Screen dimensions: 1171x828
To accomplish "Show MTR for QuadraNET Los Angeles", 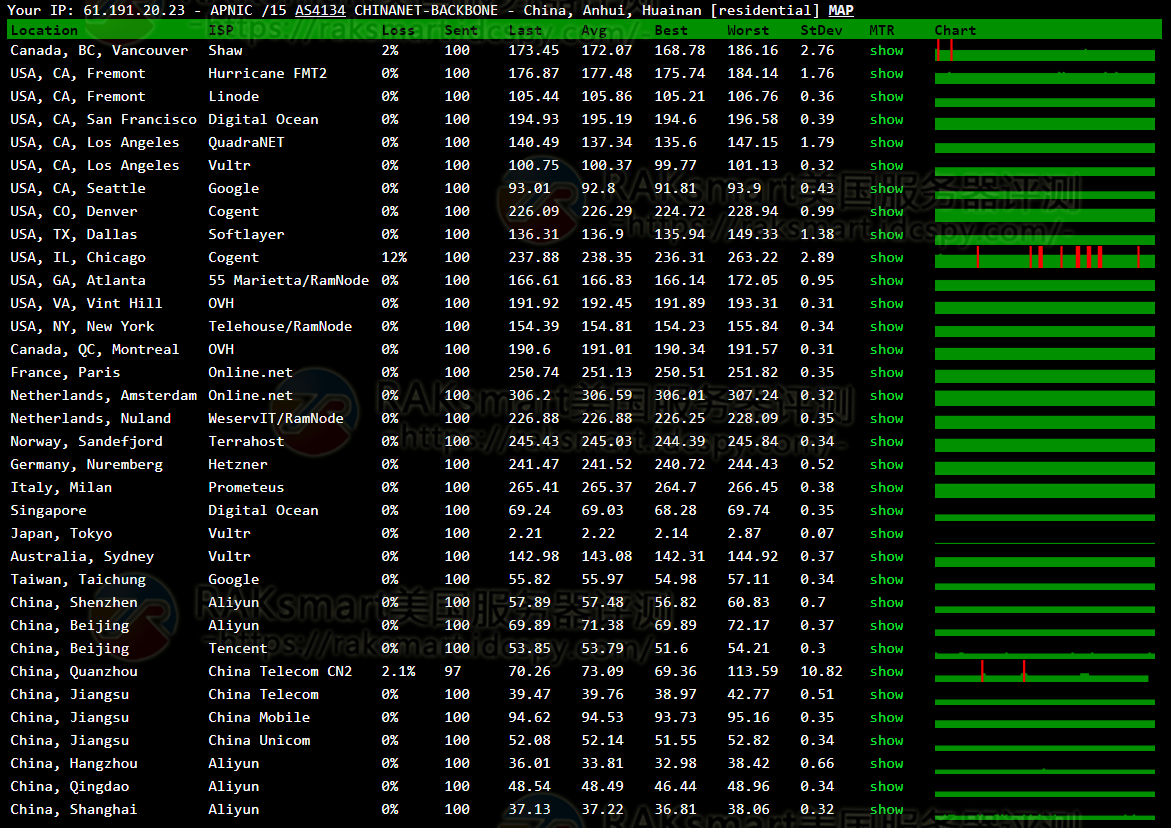I will 886,143.
